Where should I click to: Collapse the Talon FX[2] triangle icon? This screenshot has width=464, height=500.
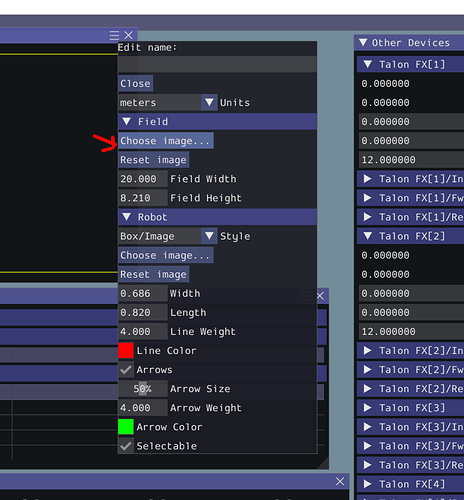368,236
